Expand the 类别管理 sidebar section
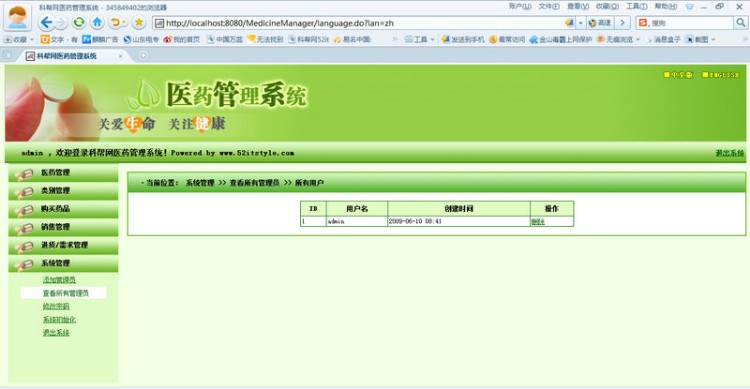Image resolution: width=750 pixels, height=389 pixels. pos(63,191)
